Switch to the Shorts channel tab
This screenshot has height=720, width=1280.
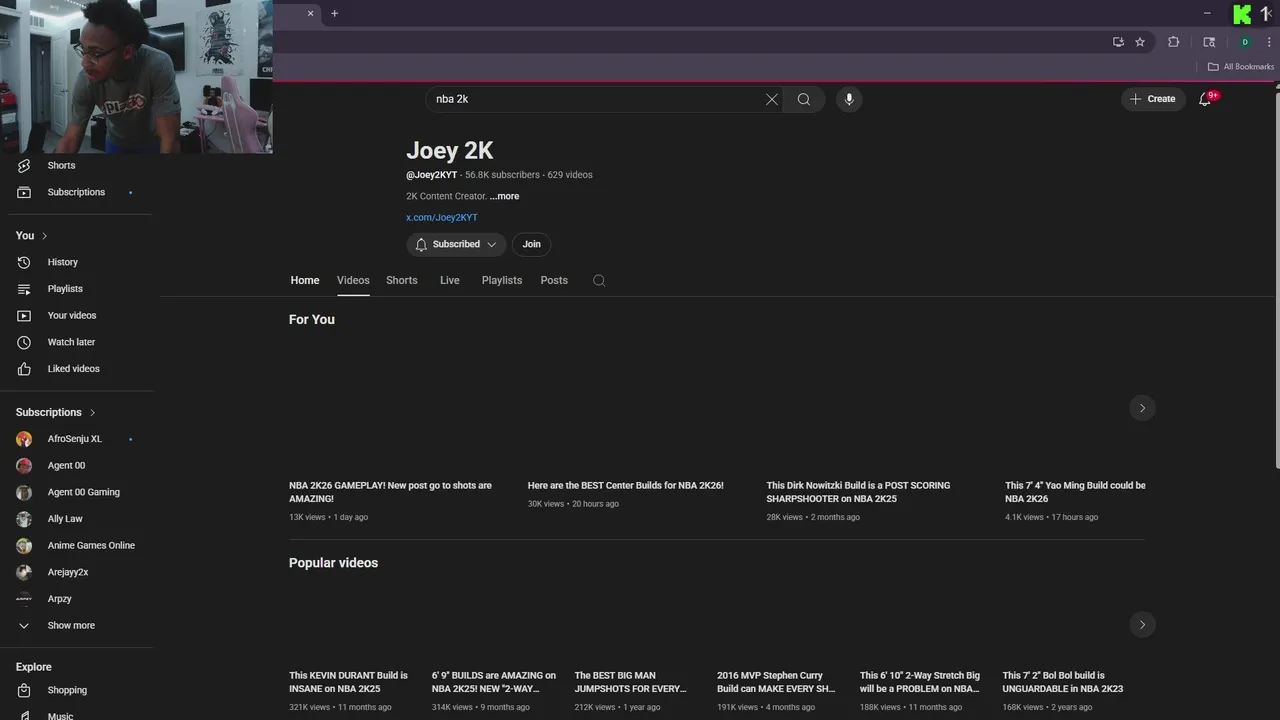402,280
